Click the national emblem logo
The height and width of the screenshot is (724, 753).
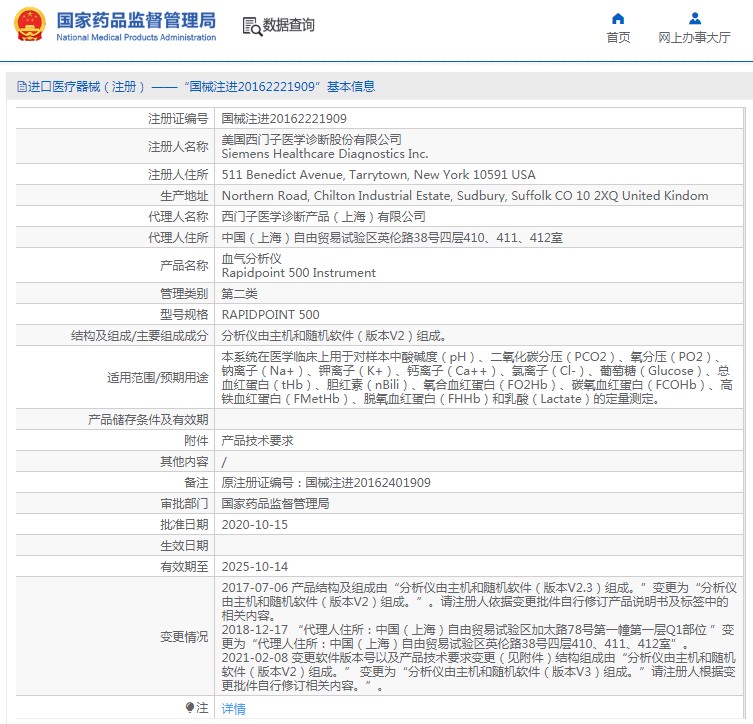click(30, 24)
